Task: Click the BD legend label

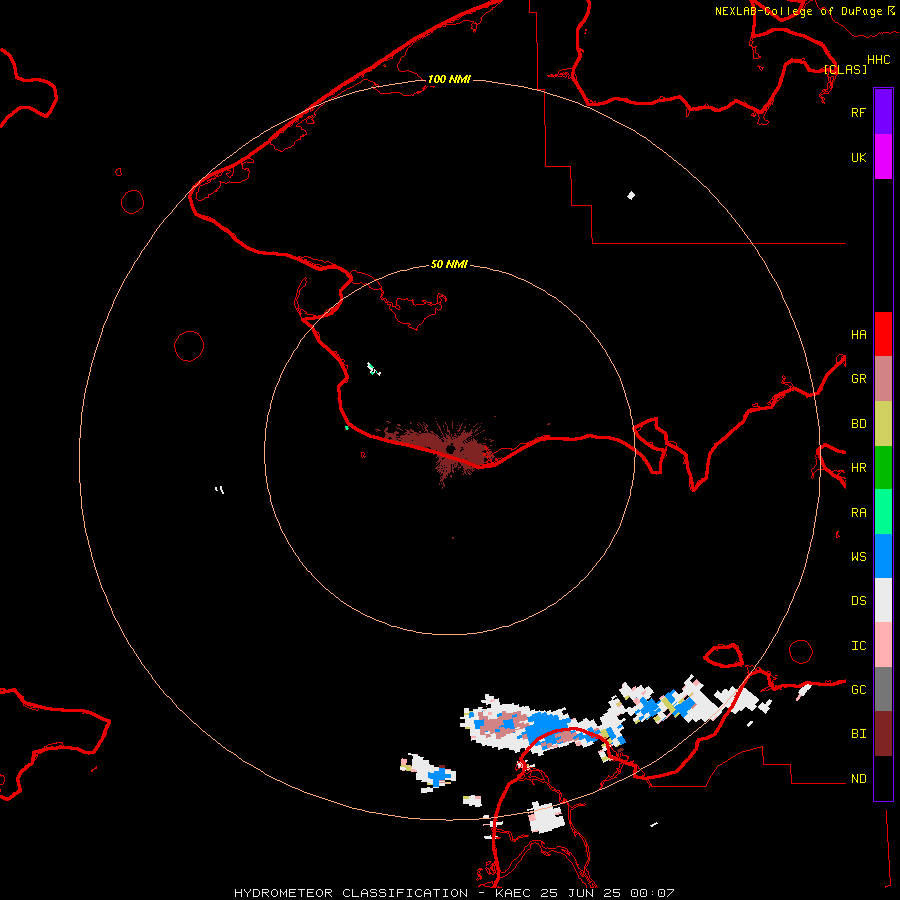Action: tap(858, 424)
